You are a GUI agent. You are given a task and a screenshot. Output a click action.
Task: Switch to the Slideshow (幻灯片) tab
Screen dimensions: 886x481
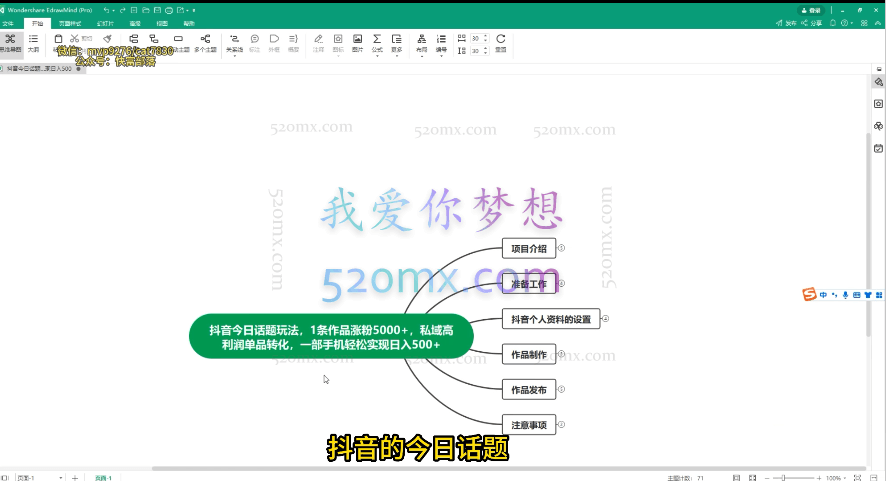105,23
